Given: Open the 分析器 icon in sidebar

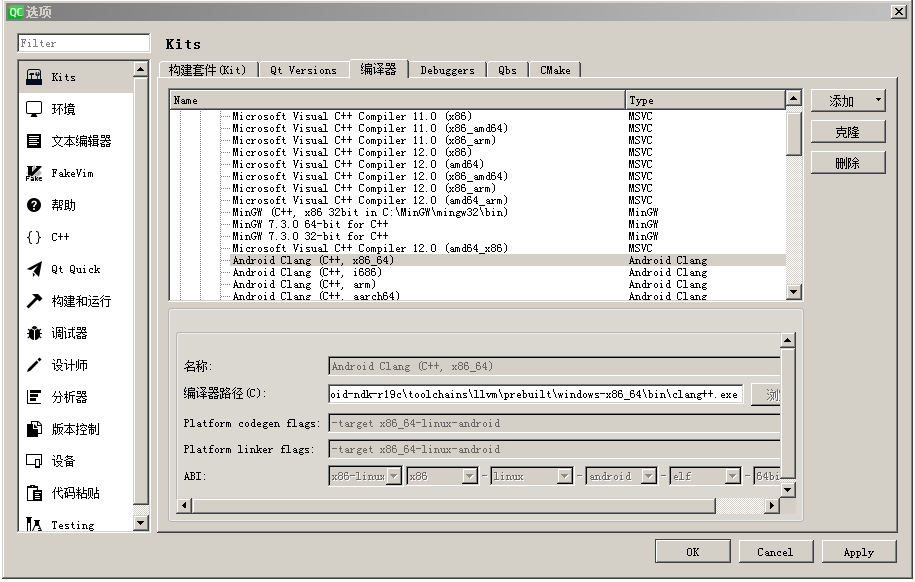Looking at the screenshot, I should click(34, 397).
